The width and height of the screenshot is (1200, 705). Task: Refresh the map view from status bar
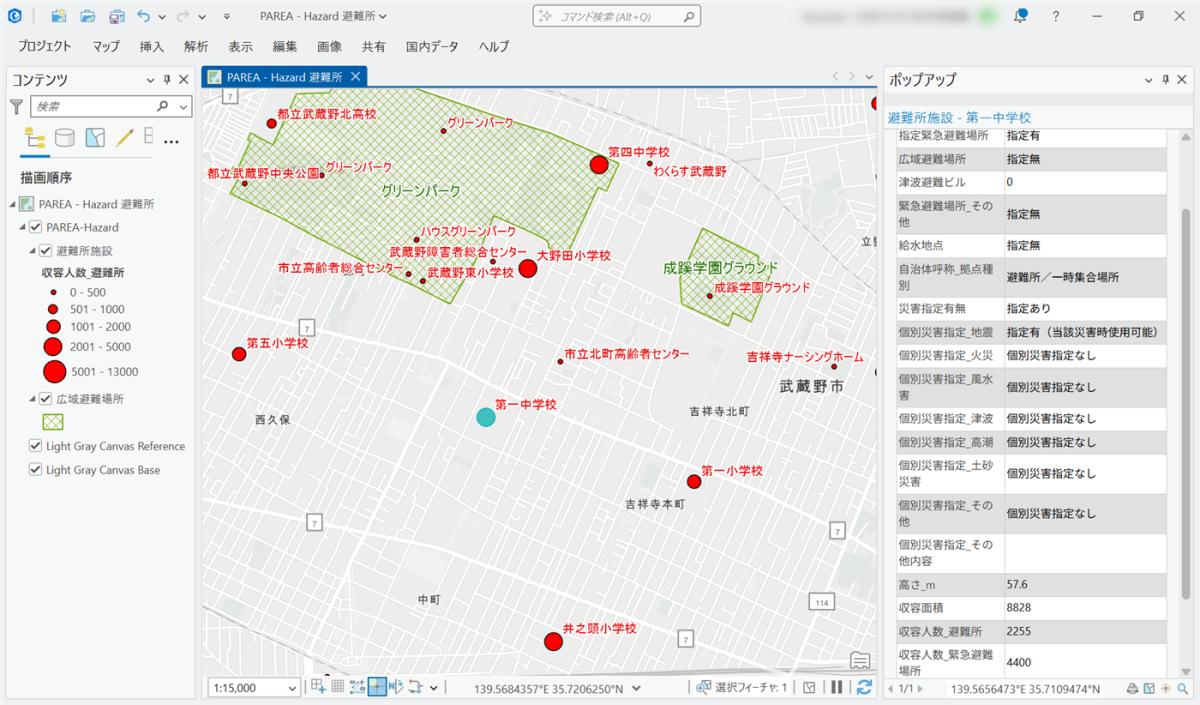864,687
